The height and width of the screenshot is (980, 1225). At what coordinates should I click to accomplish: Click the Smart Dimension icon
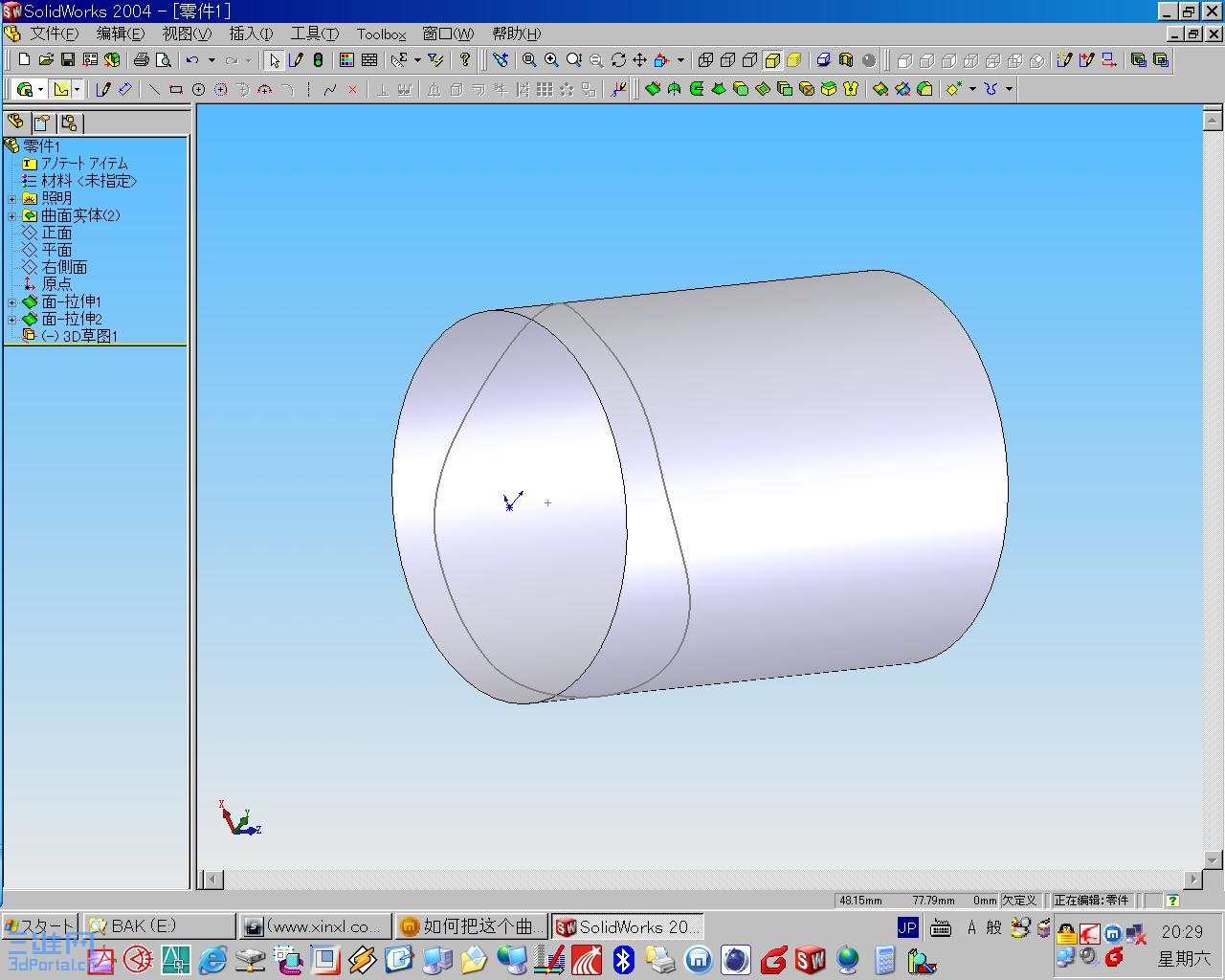pyautogui.click(x=125, y=89)
